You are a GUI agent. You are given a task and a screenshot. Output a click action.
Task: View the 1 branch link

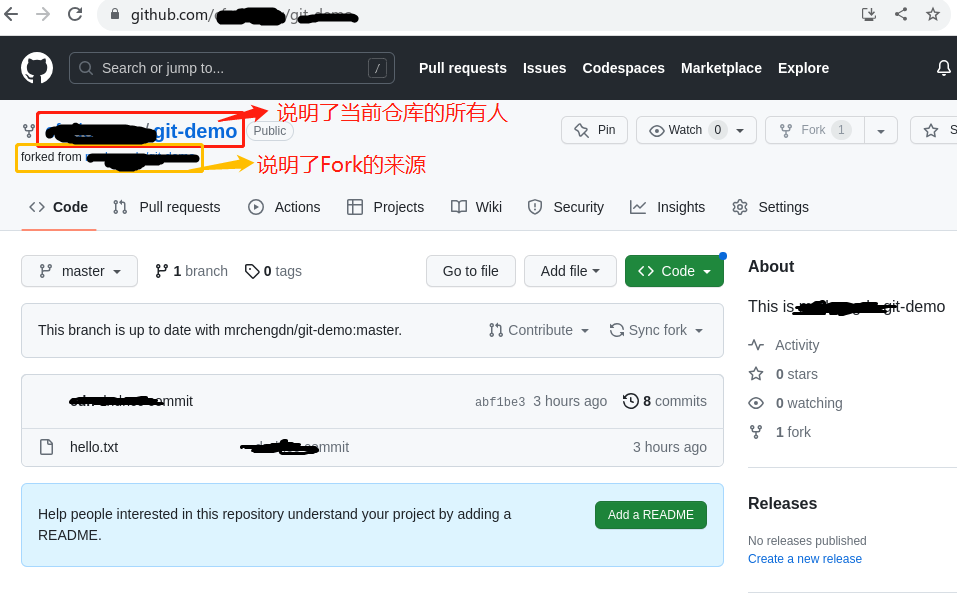(x=192, y=271)
